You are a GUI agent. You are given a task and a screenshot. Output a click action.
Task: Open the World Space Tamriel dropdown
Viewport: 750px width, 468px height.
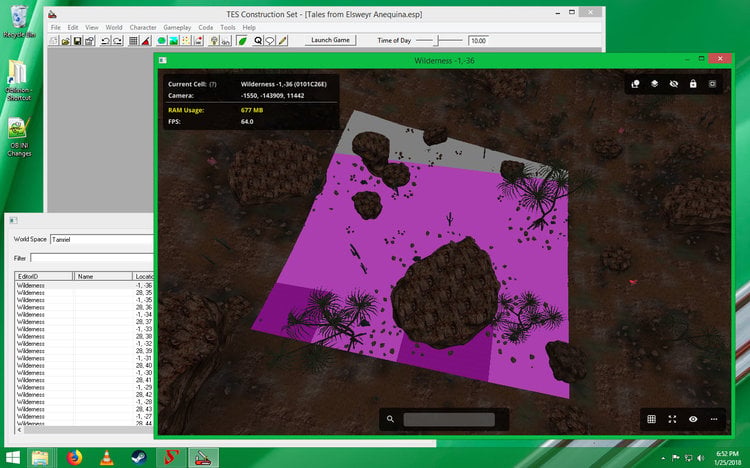[101, 239]
